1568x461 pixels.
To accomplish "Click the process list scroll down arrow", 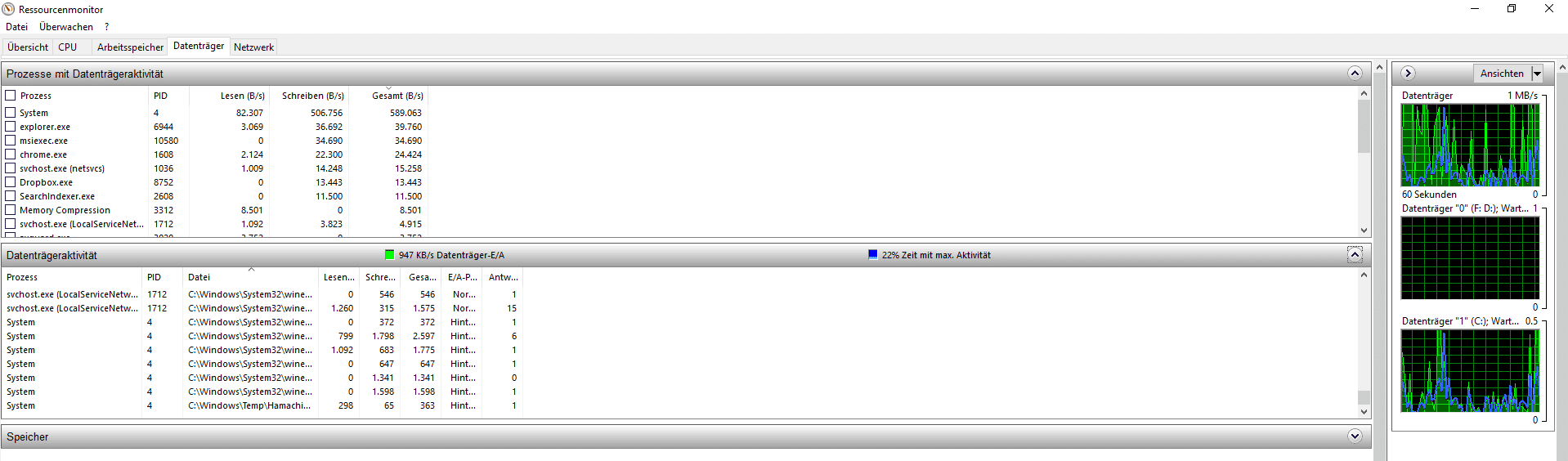I will tap(1364, 230).
